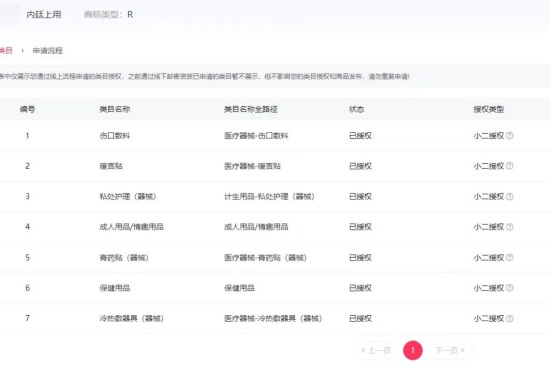The image size is (550, 376).
Task: Select page 1 in pagination
Action: click(x=413, y=350)
